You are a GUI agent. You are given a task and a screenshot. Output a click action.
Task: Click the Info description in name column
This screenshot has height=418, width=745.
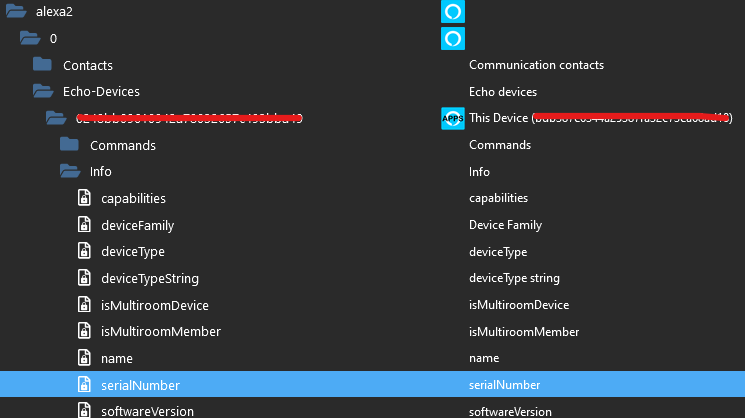tap(479, 171)
